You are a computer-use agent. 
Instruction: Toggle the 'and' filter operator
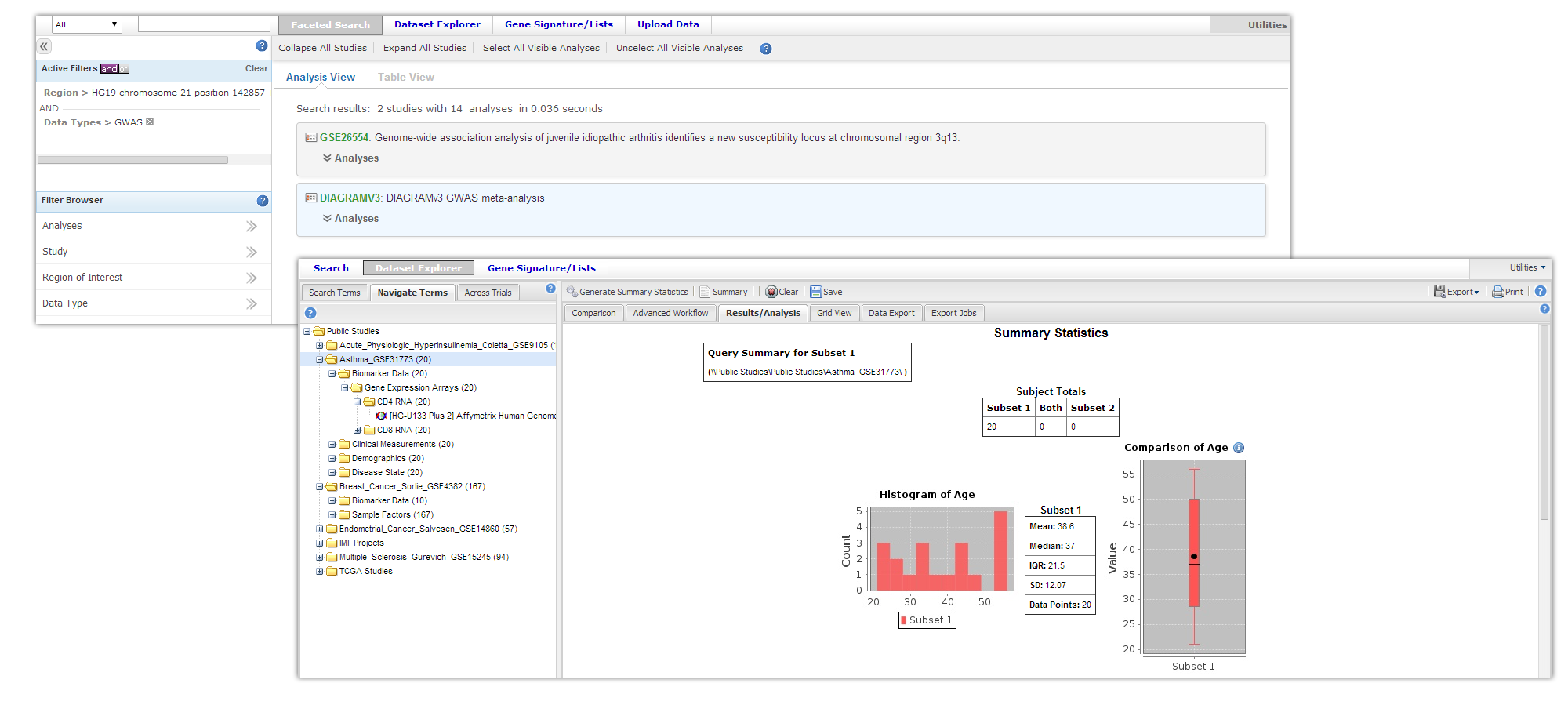coord(109,69)
